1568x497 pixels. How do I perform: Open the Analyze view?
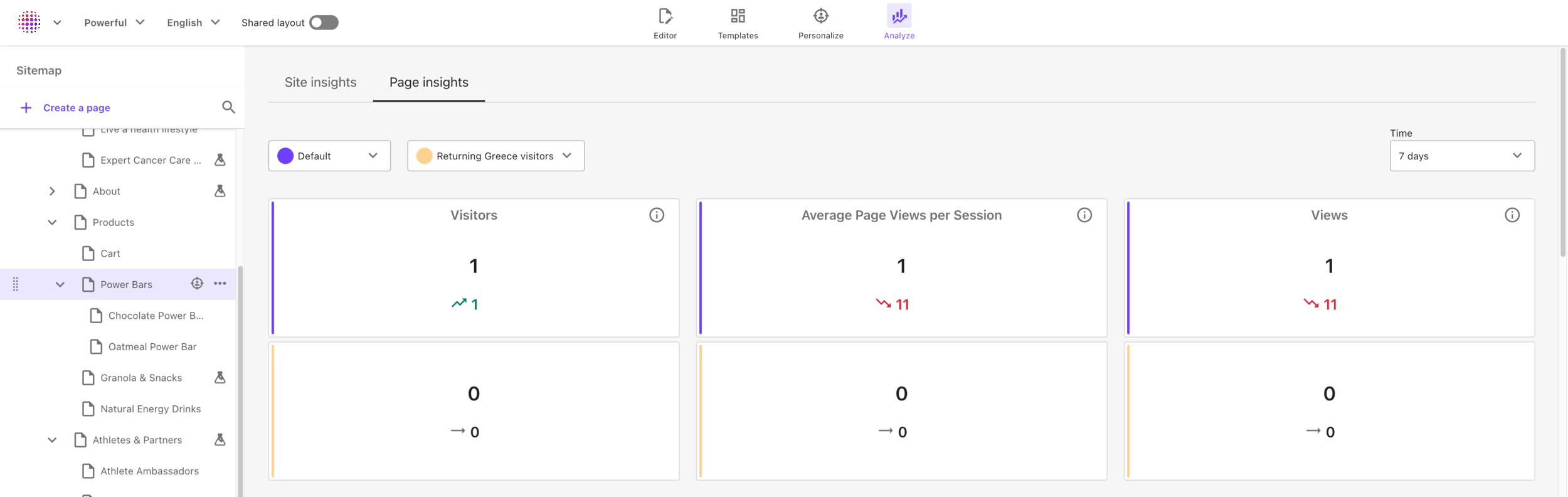[899, 23]
